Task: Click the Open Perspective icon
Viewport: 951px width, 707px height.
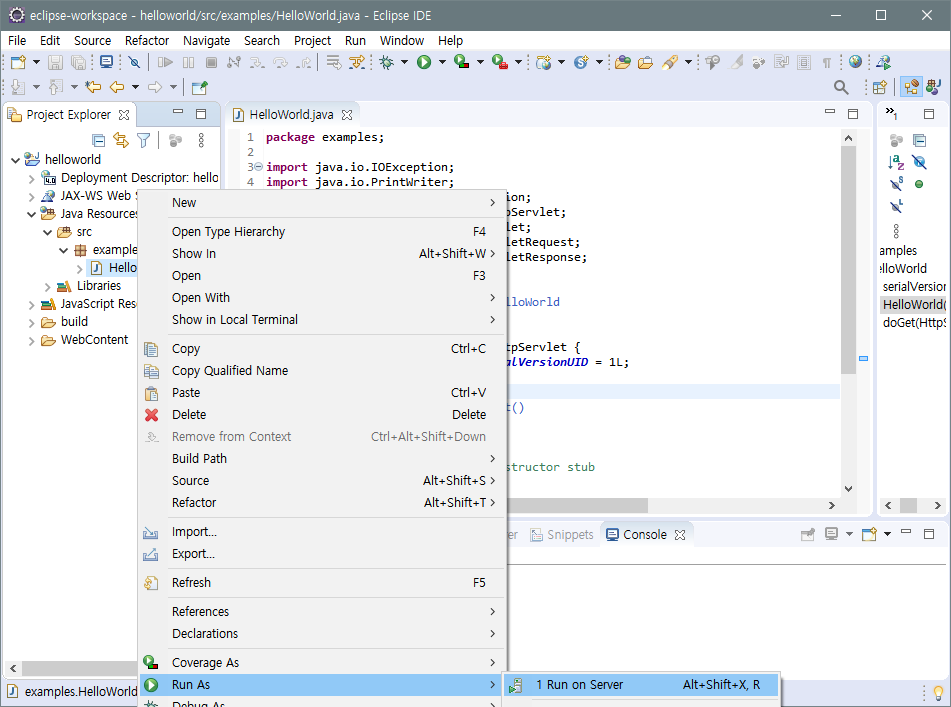Action: (880, 87)
